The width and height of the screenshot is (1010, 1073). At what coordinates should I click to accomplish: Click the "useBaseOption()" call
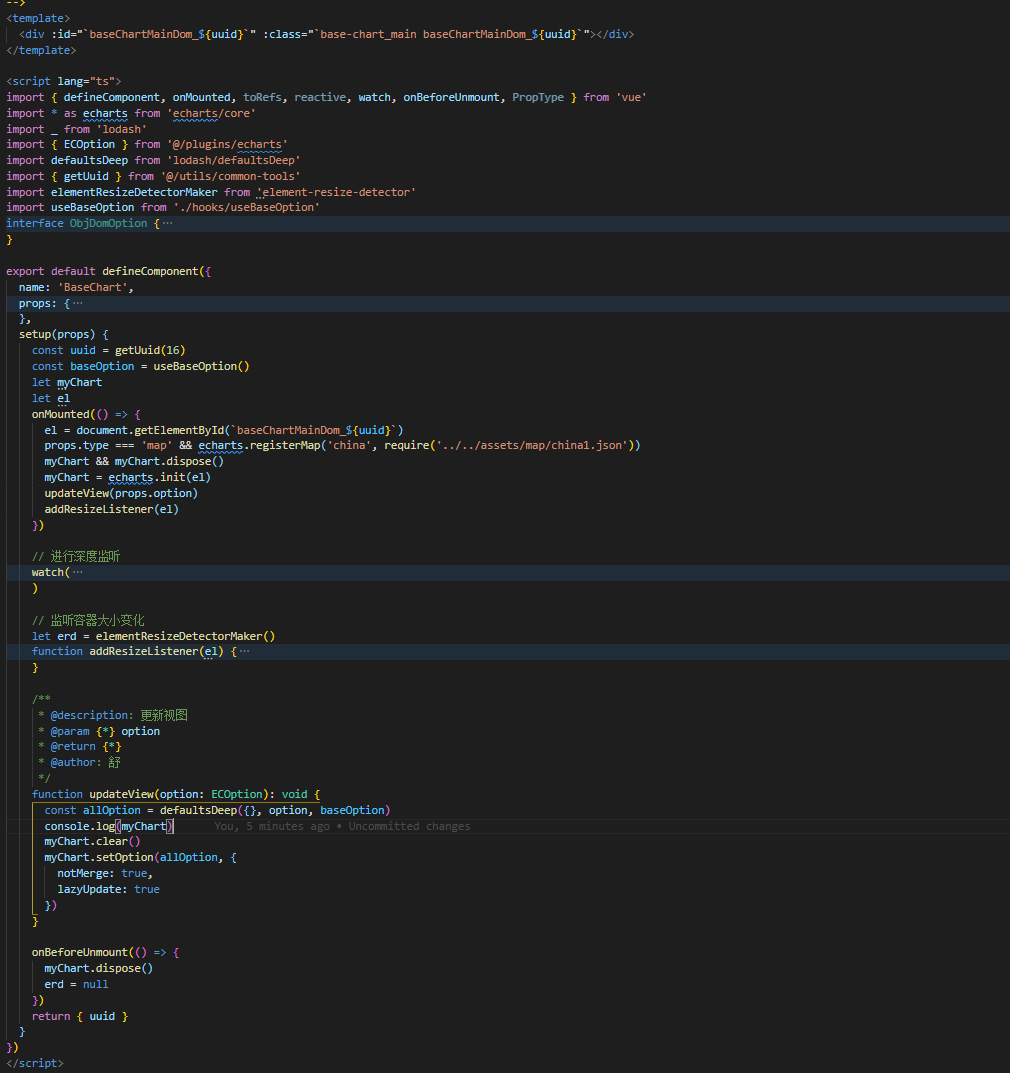[201, 367]
